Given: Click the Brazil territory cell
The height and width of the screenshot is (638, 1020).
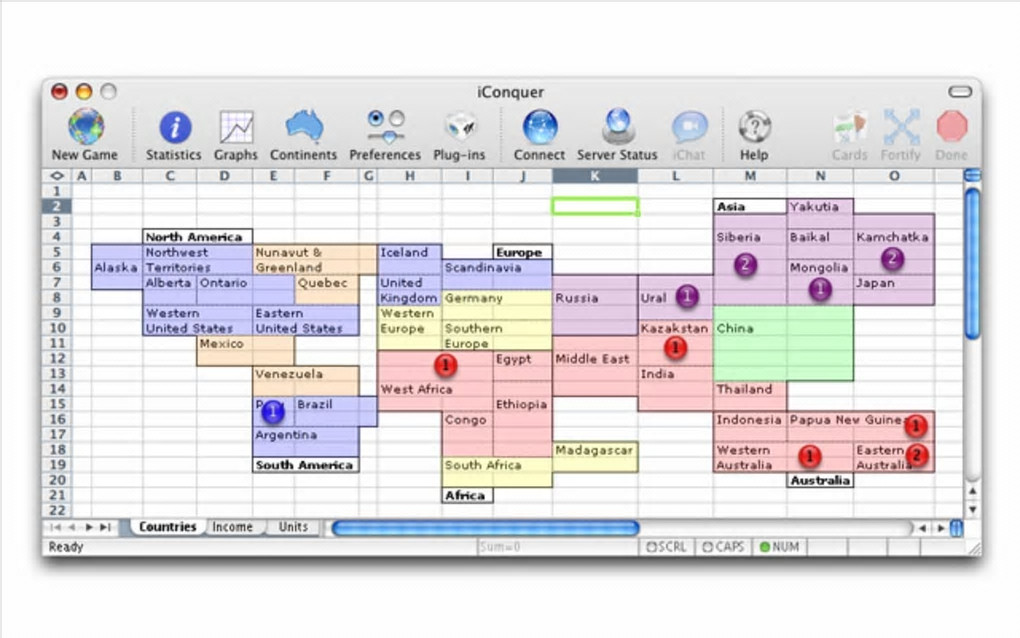Looking at the screenshot, I should (335, 412).
